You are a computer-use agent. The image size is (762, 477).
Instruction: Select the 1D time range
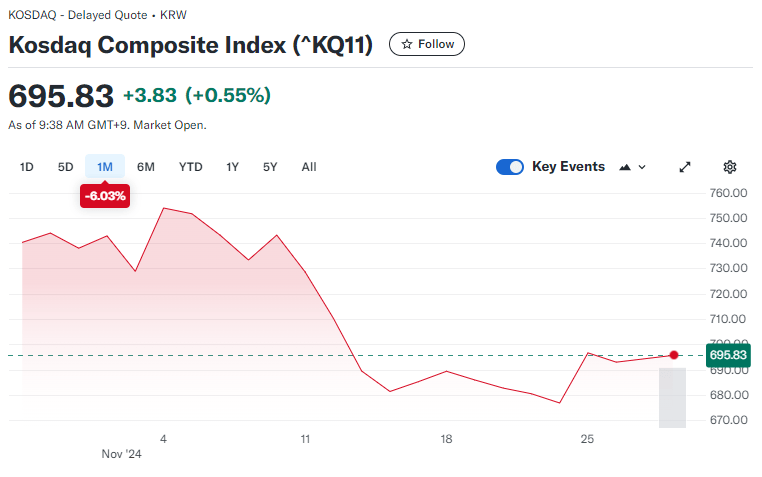pos(27,167)
